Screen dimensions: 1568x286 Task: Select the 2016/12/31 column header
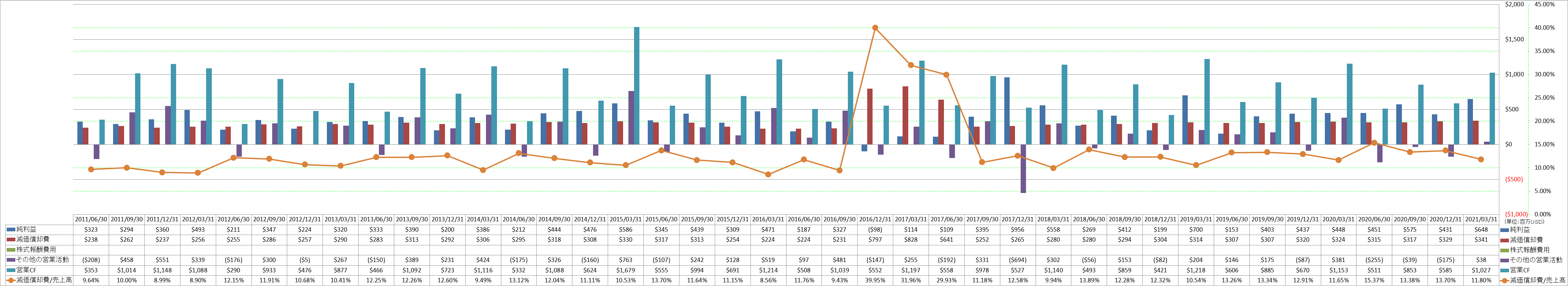[x=875, y=220]
